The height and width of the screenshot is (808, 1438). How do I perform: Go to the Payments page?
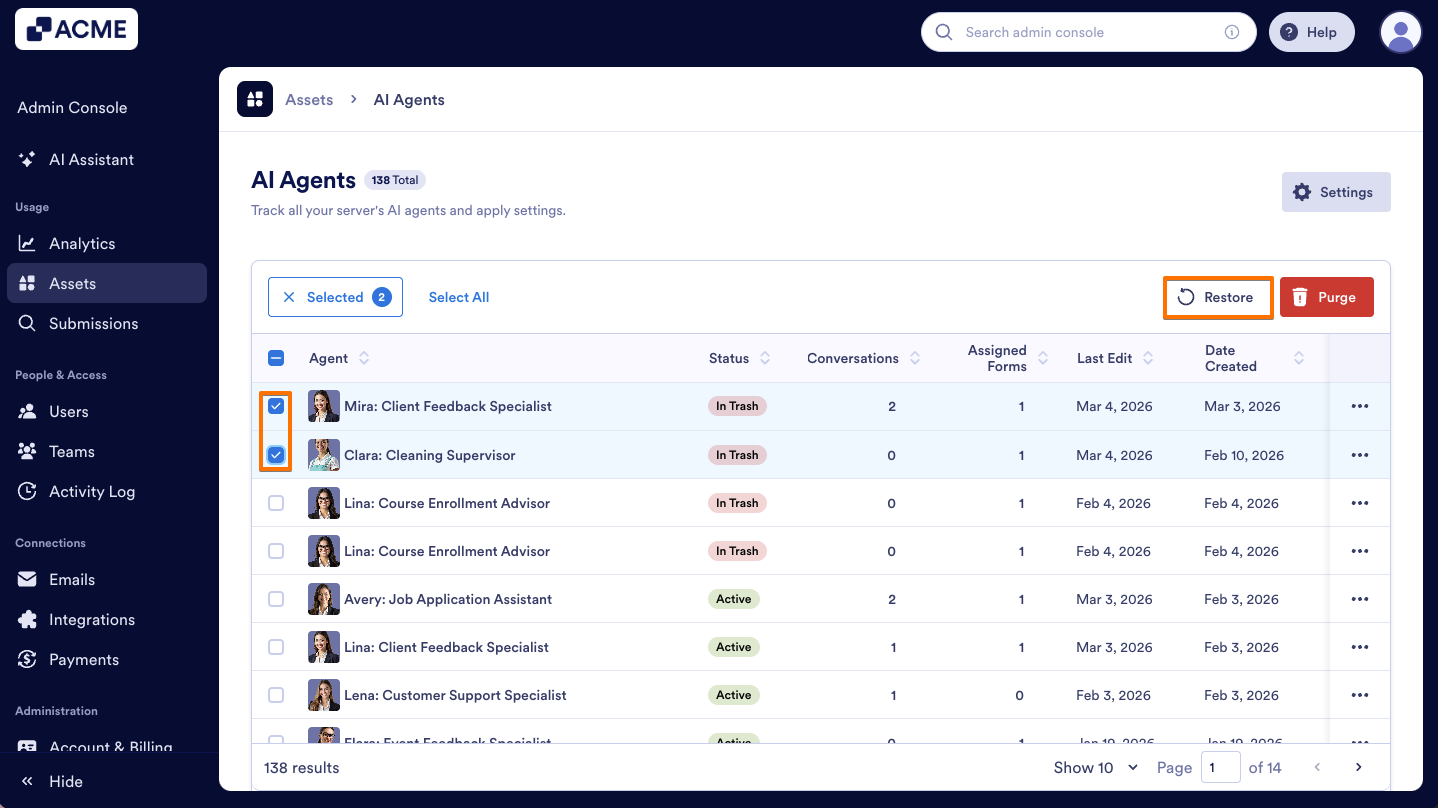[x=84, y=659]
